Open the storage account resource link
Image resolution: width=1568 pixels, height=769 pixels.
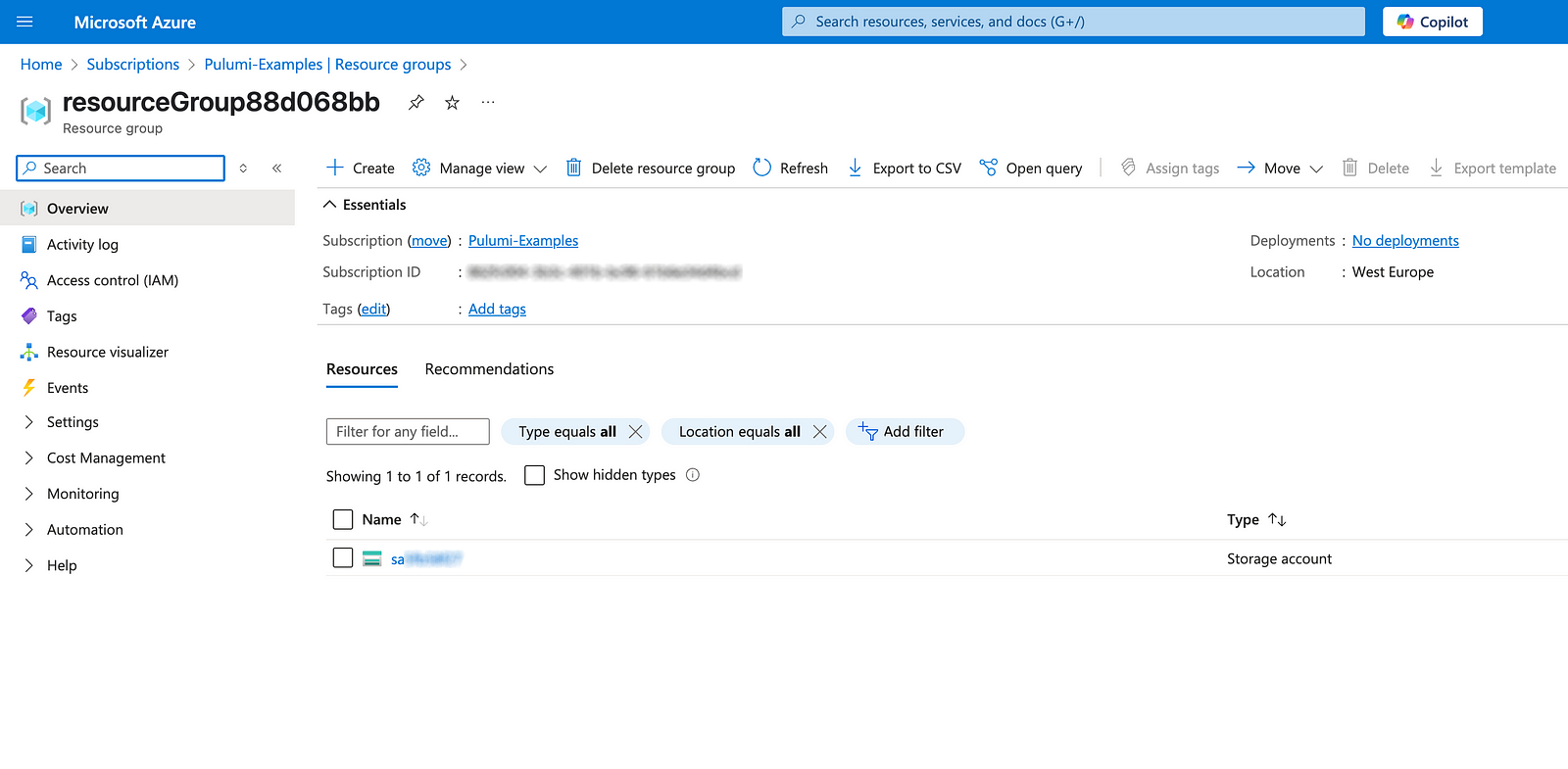(426, 559)
